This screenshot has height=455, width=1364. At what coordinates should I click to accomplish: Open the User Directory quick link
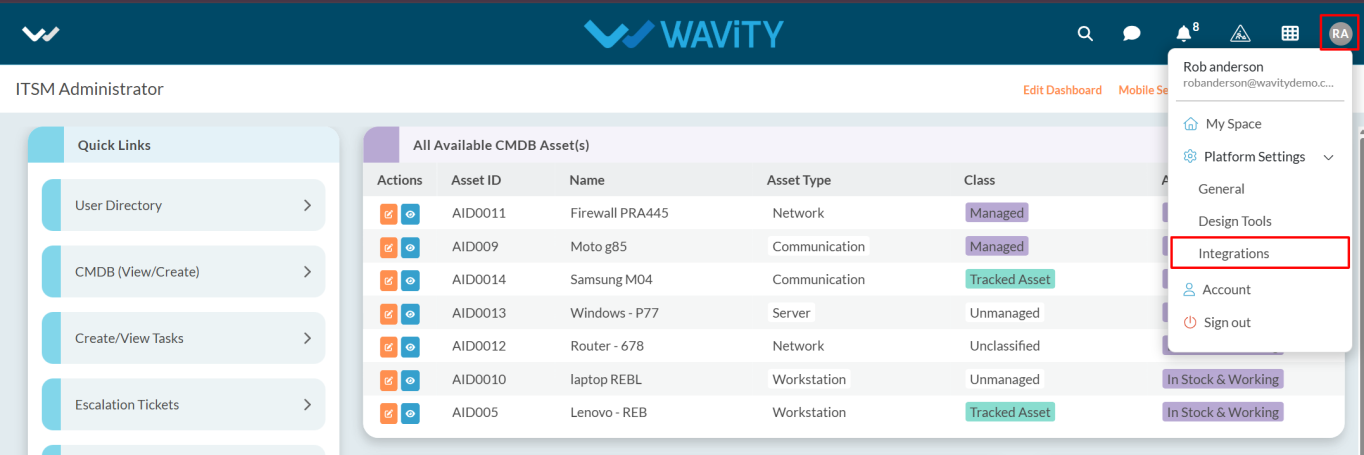pos(184,205)
